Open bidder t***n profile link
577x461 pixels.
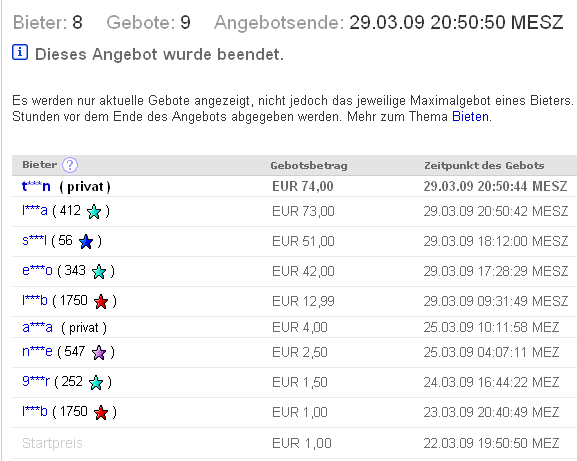point(36,187)
